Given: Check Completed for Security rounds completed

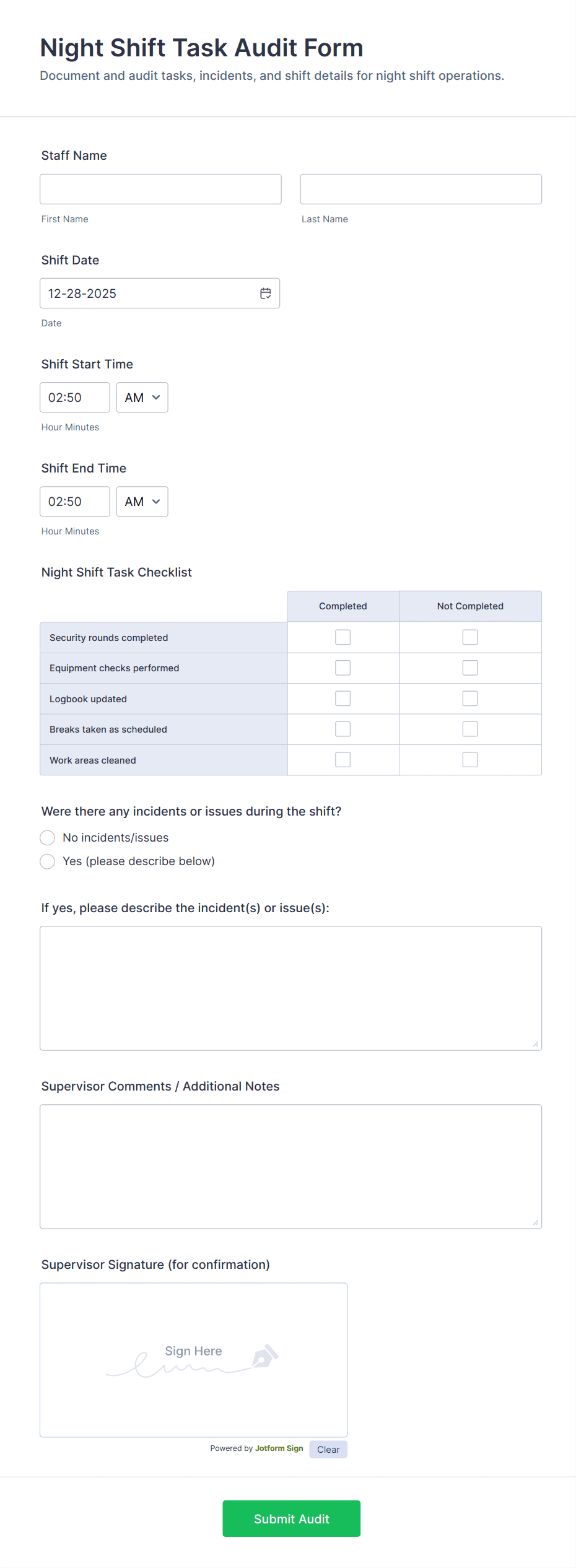Looking at the screenshot, I should [343, 637].
